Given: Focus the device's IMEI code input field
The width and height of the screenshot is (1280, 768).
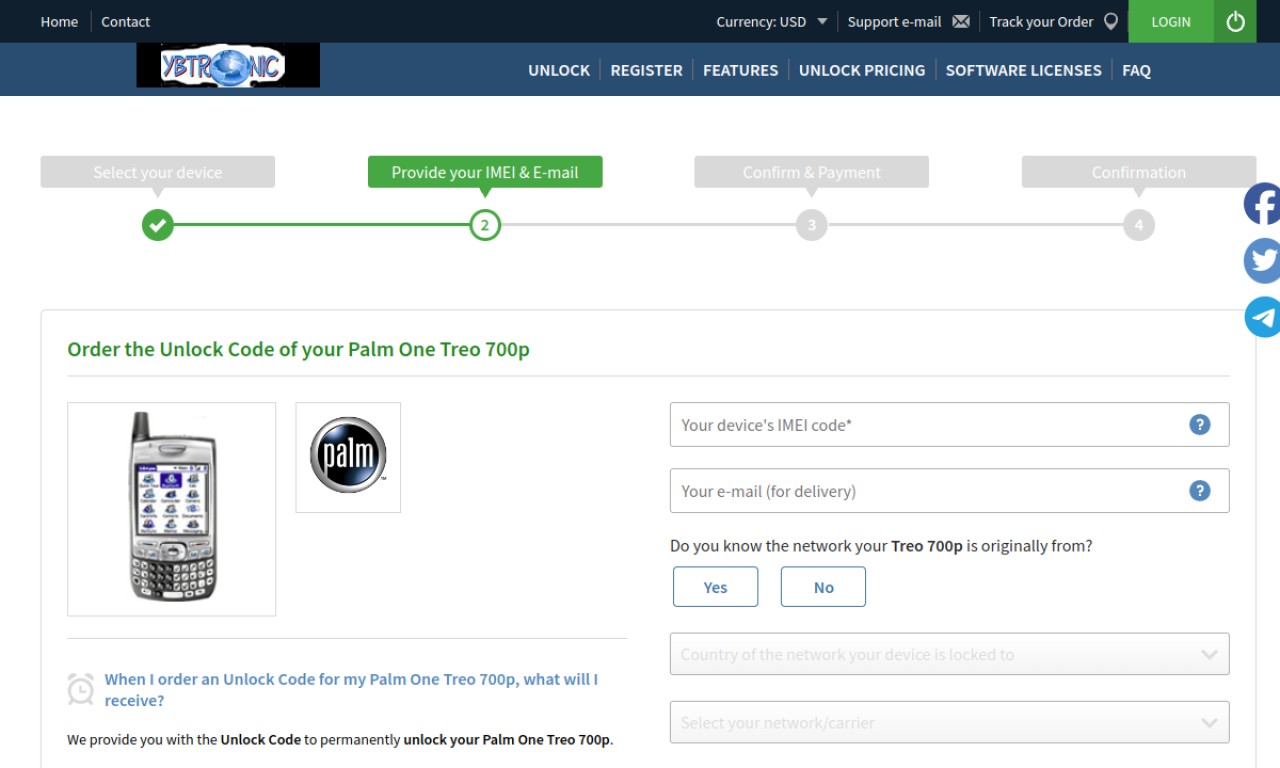Looking at the screenshot, I should click(x=949, y=425).
